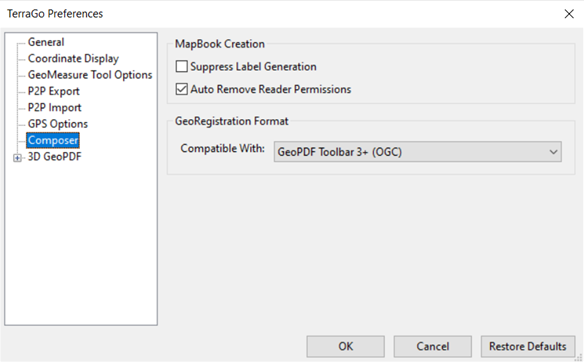Image resolution: width=584 pixels, height=362 pixels.
Task: Expand the 3D GeoPDF tree node
Action: tap(17, 158)
